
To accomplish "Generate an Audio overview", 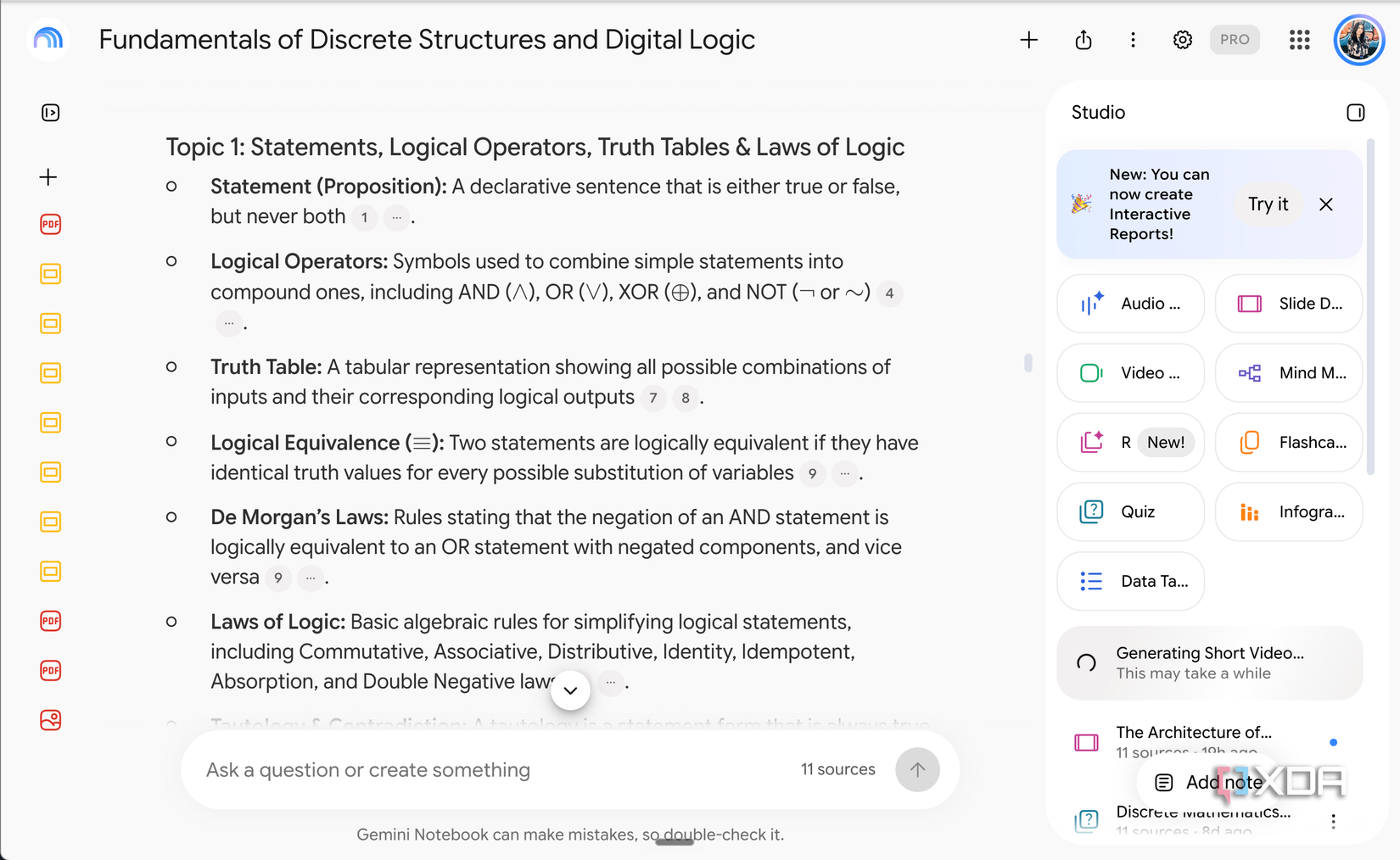I will tap(1130, 304).
